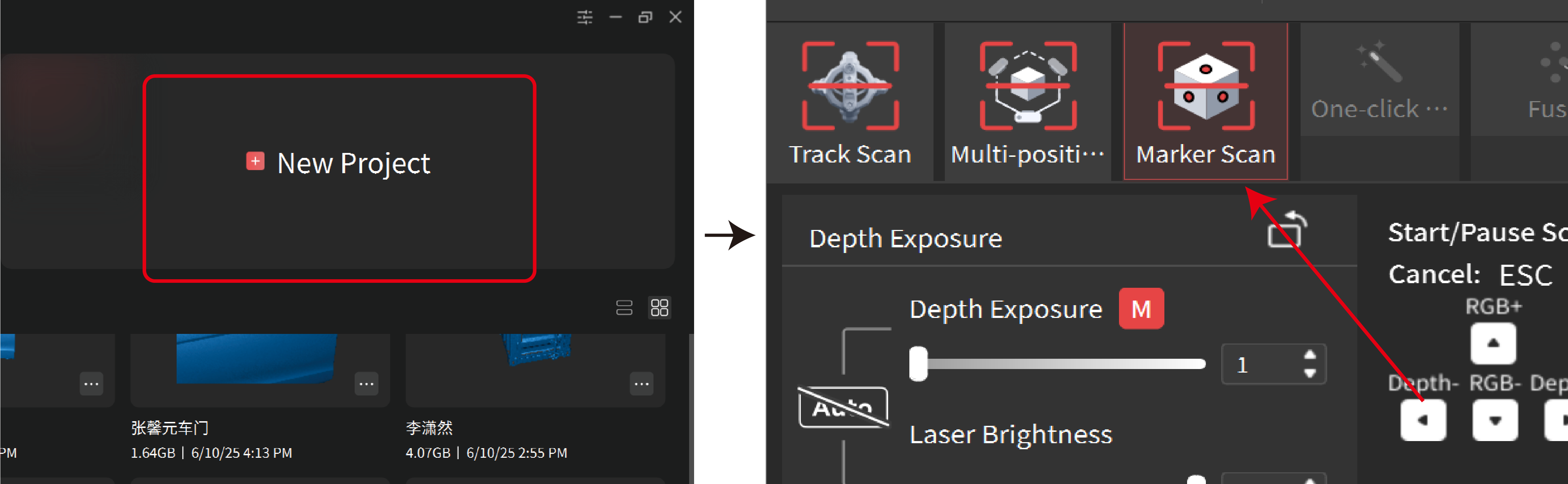Select the Track Scan mode
Image resolution: width=1568 pixels, height=484 pixels.
pyautogui.click(x=850, y=102)
